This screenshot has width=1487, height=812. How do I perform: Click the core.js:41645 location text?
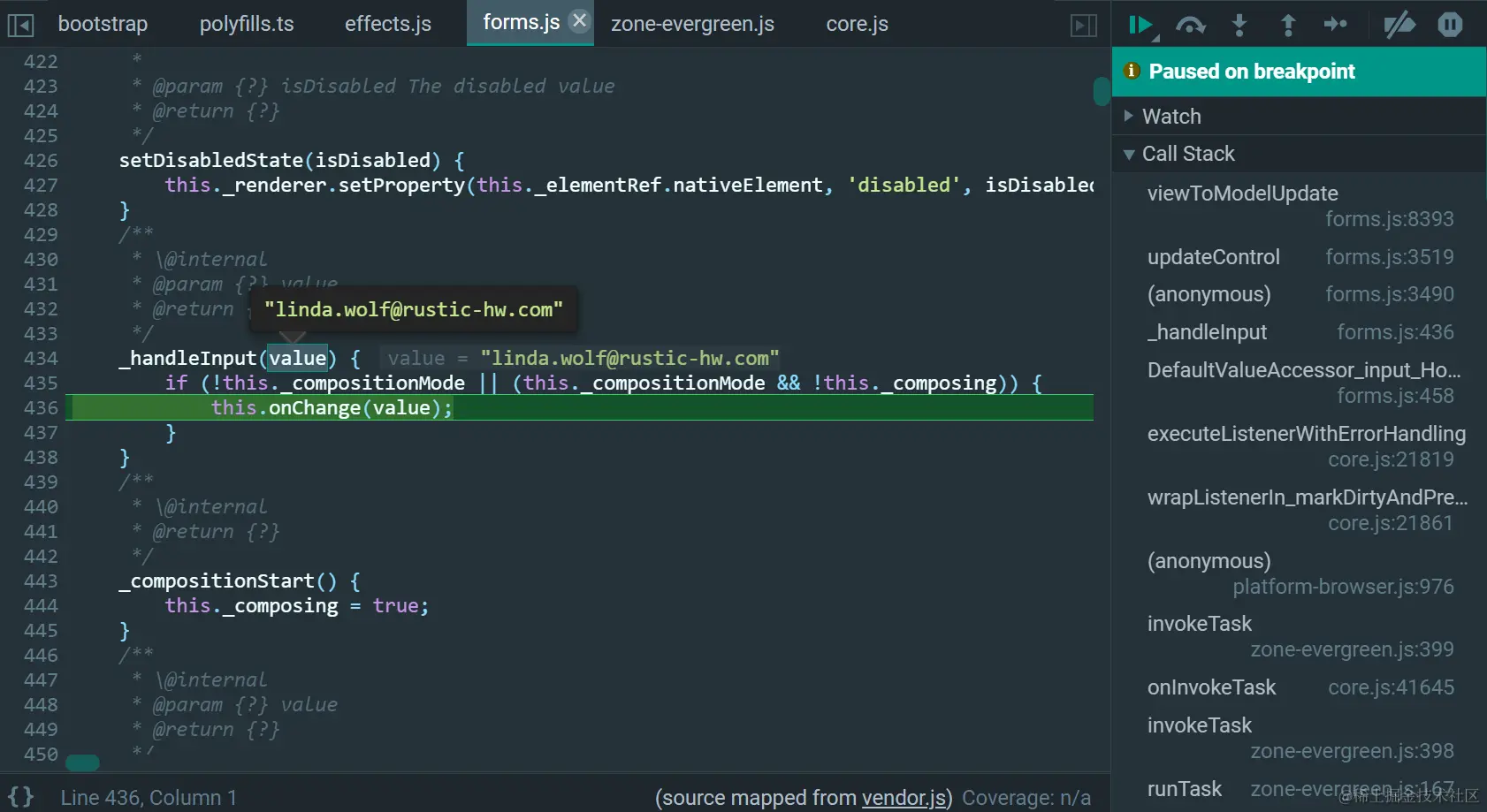click(1391, 687)
